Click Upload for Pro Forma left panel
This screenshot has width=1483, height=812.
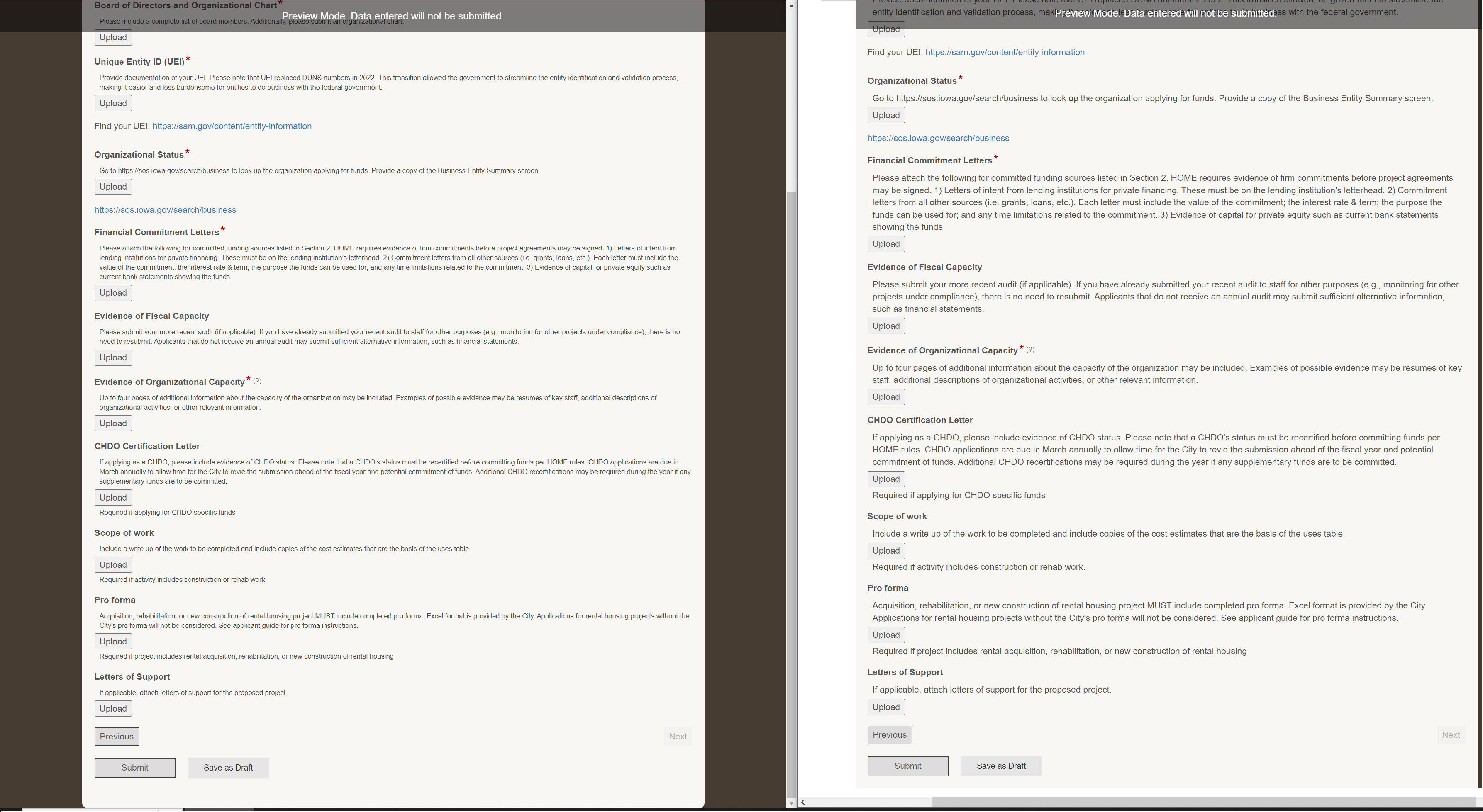click(x=113, y=641)
